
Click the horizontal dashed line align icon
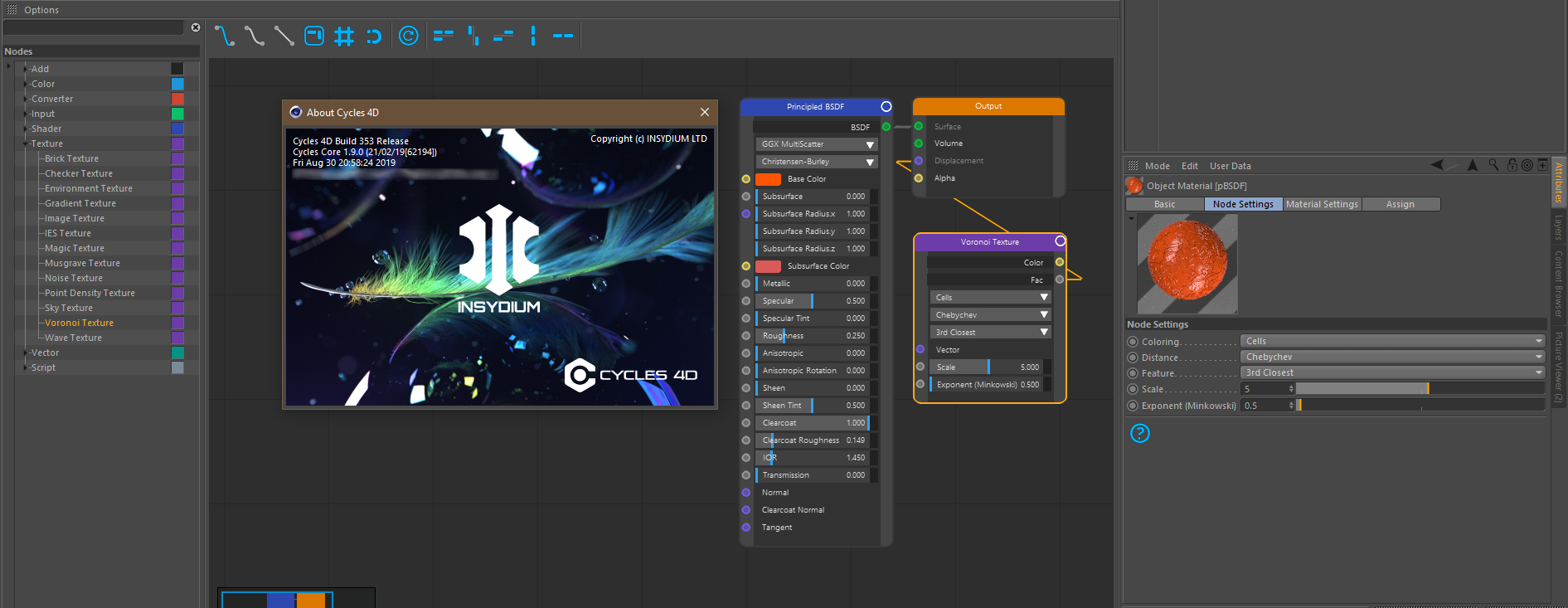[x=563, y=36]
